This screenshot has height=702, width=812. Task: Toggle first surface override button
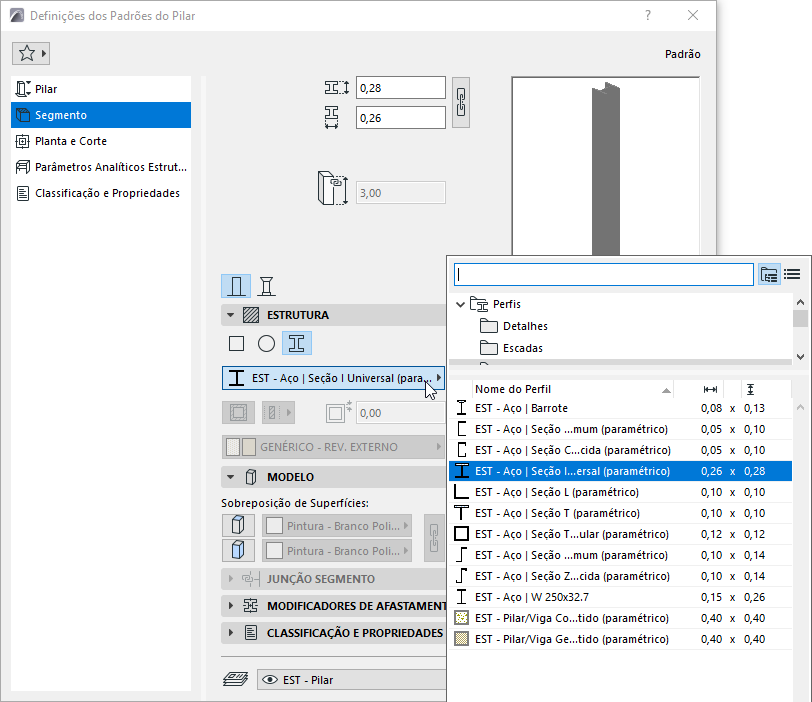coord(238,525)
